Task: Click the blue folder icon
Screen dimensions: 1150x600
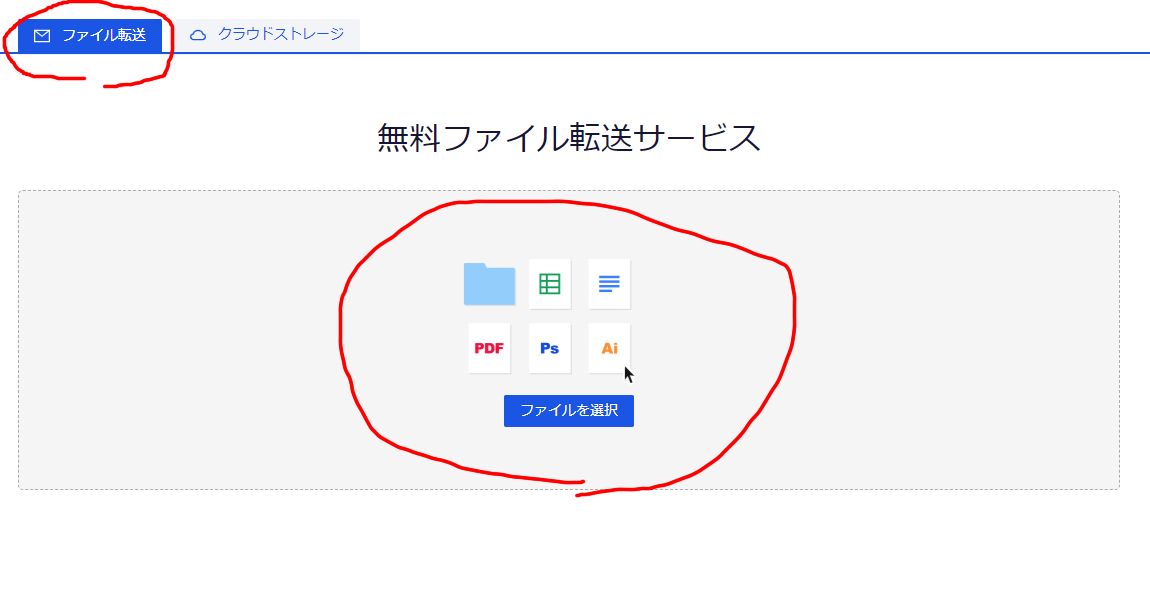Action: [489, 284]
